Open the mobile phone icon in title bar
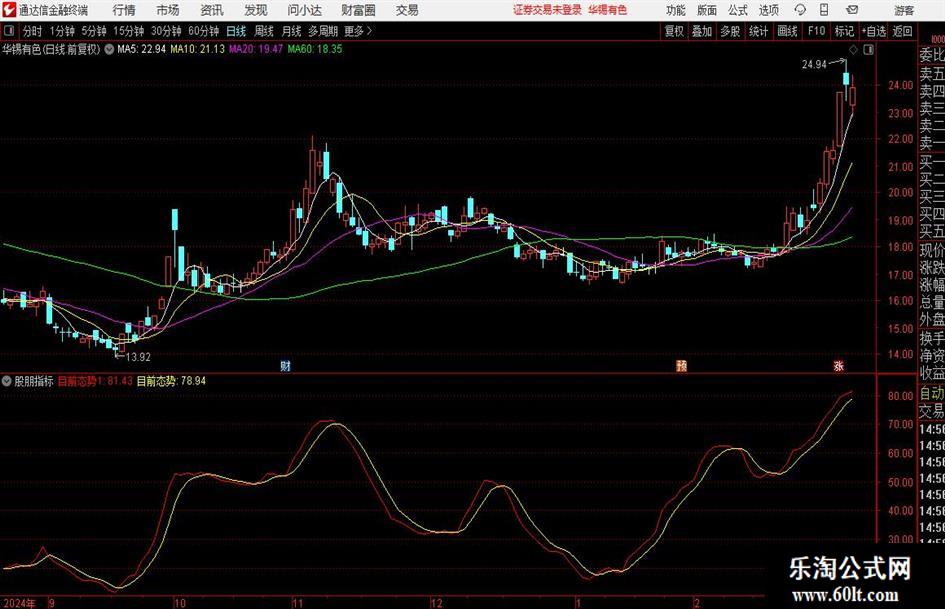The width and height of the screenshot is (945, 609). (824, 10)
